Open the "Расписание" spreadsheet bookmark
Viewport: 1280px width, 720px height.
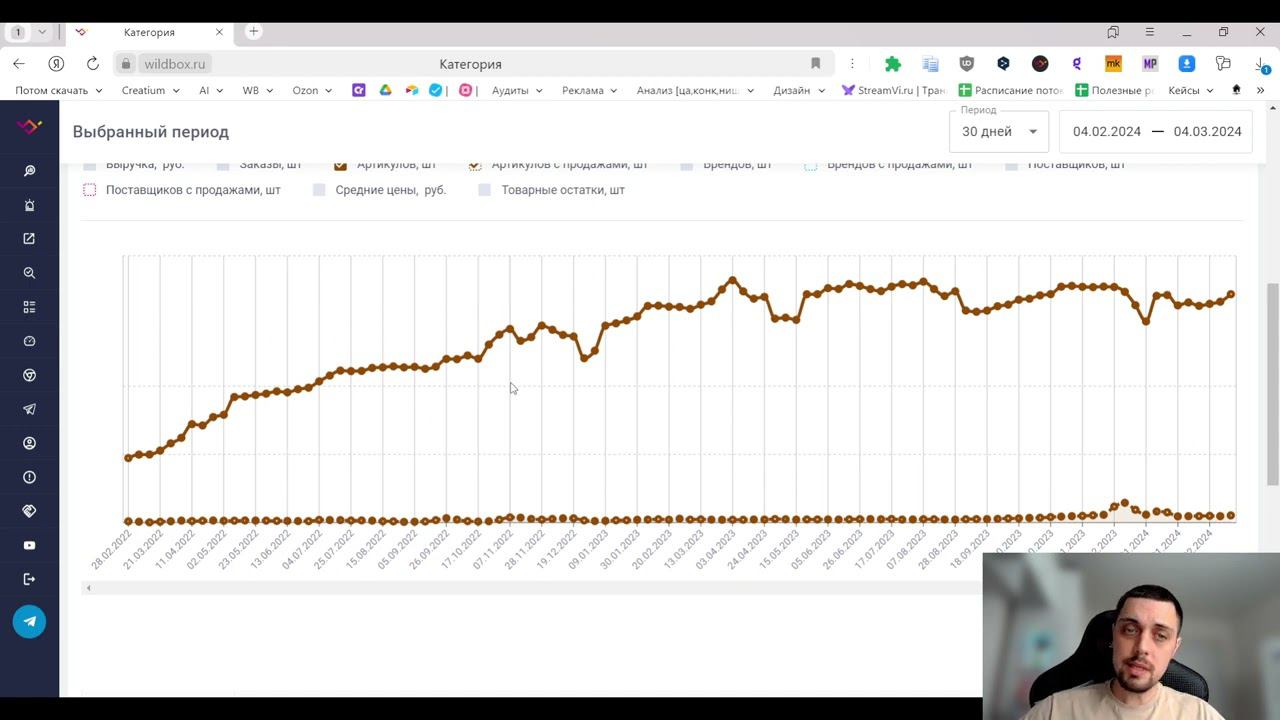coord(1010,90)
